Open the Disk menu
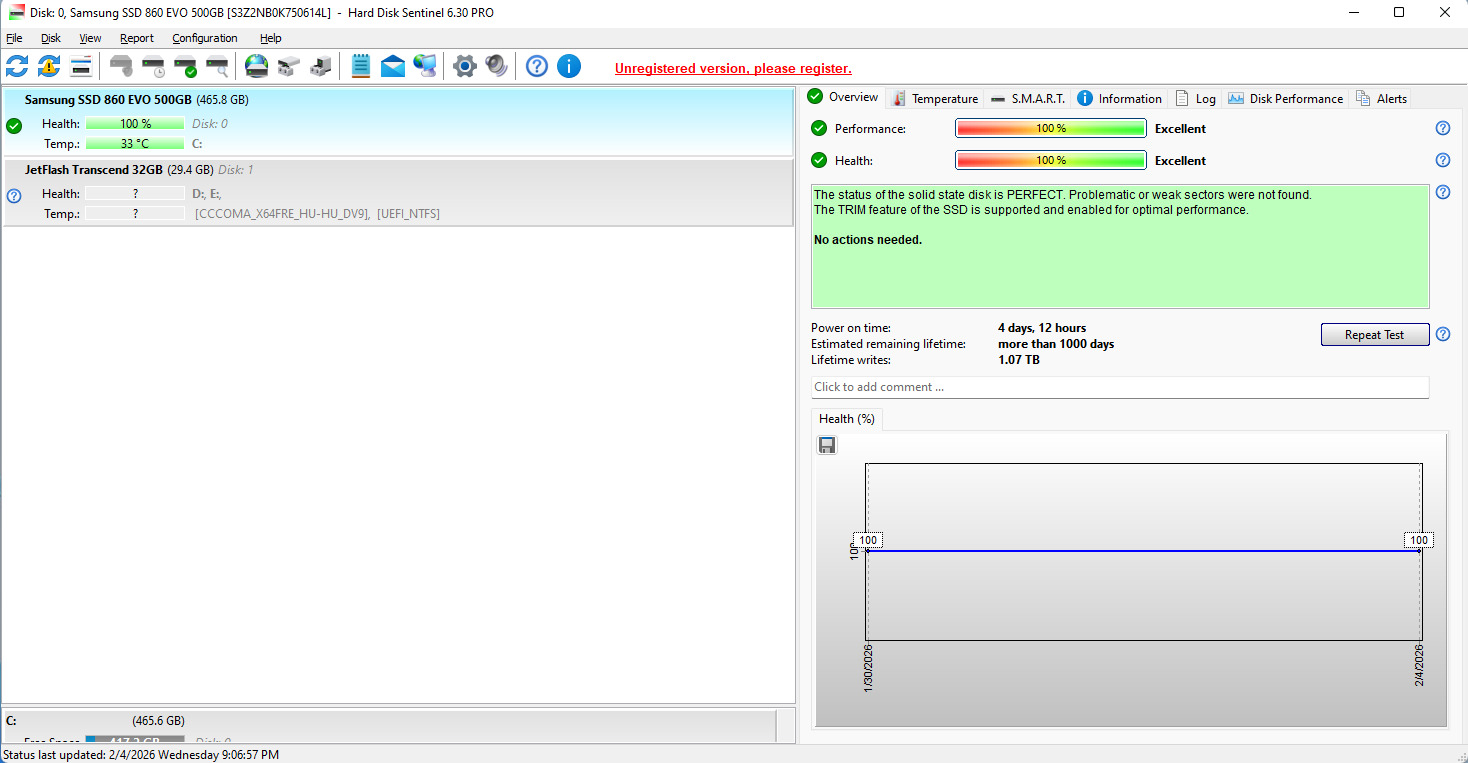This screenshot has height=763, width=1468. pyautogui.click(x=51, y=38)
